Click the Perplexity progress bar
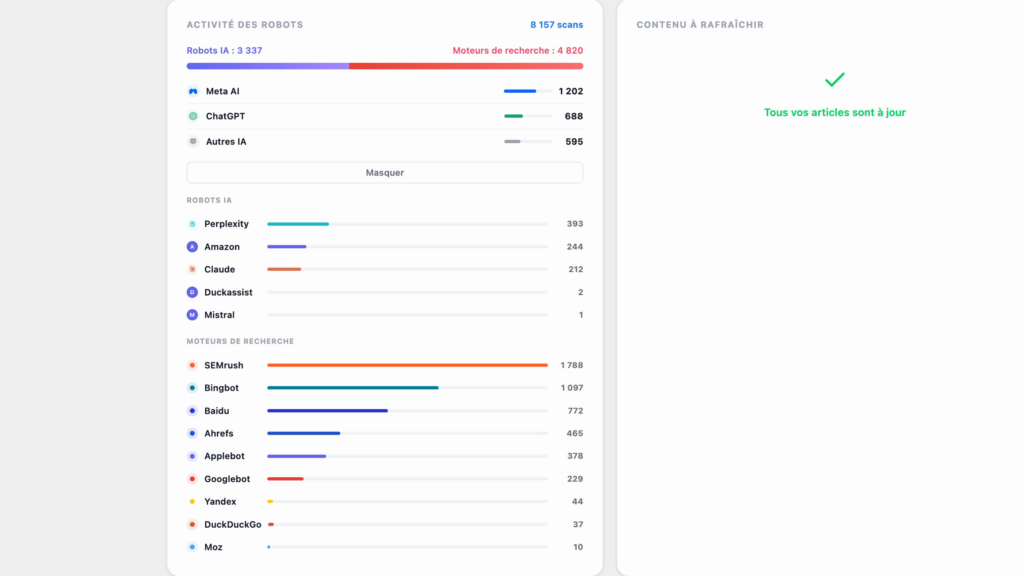Image resolution: width=1024 pixels, height=576 pixels. coord(408,224)
